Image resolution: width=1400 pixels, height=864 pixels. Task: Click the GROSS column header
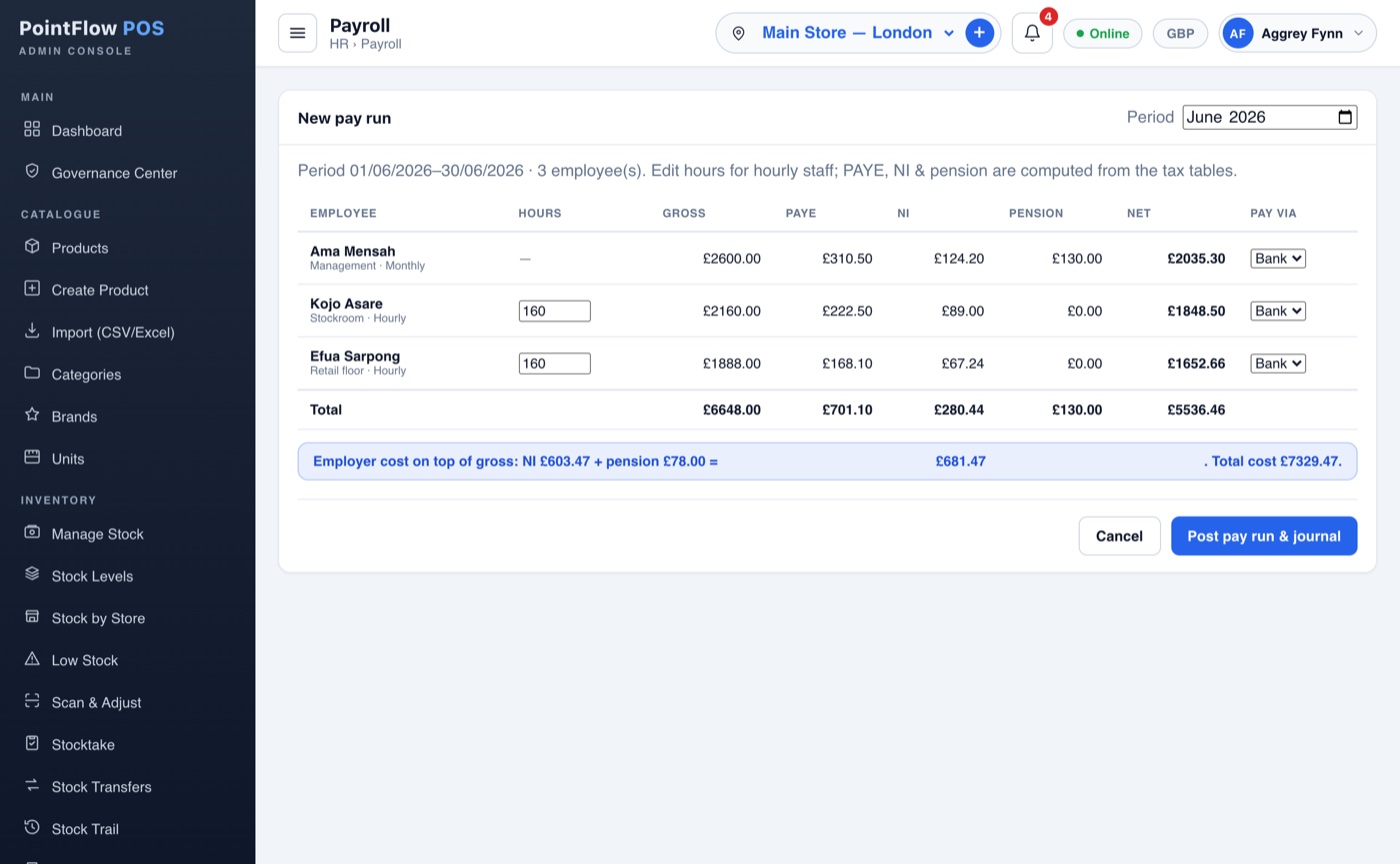pos(684,213)
